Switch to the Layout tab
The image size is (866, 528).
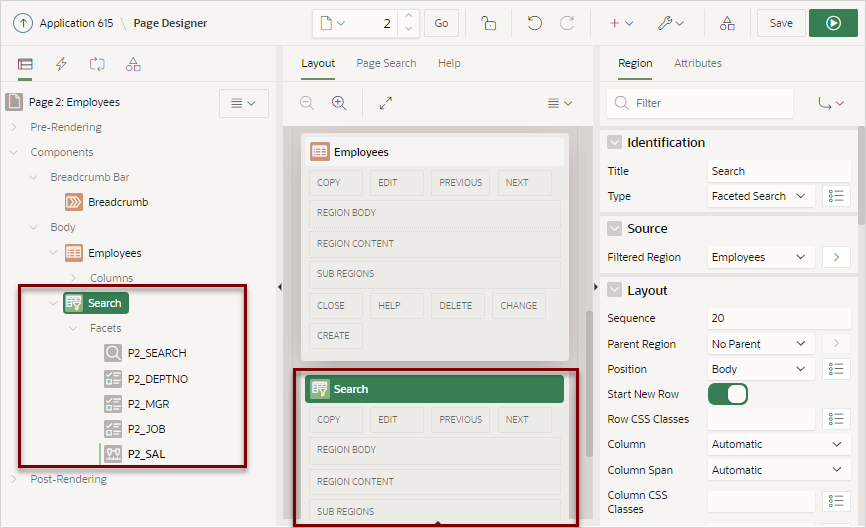318,63
